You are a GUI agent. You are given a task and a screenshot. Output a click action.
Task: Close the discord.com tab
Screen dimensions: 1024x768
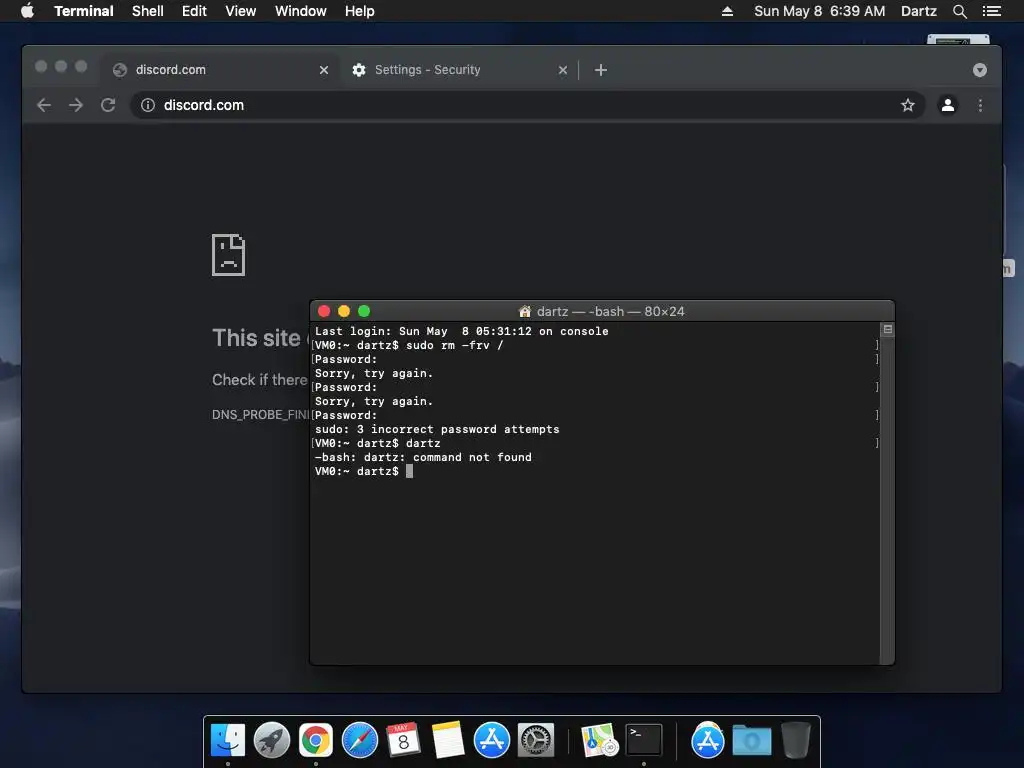(x=323, y=70)
